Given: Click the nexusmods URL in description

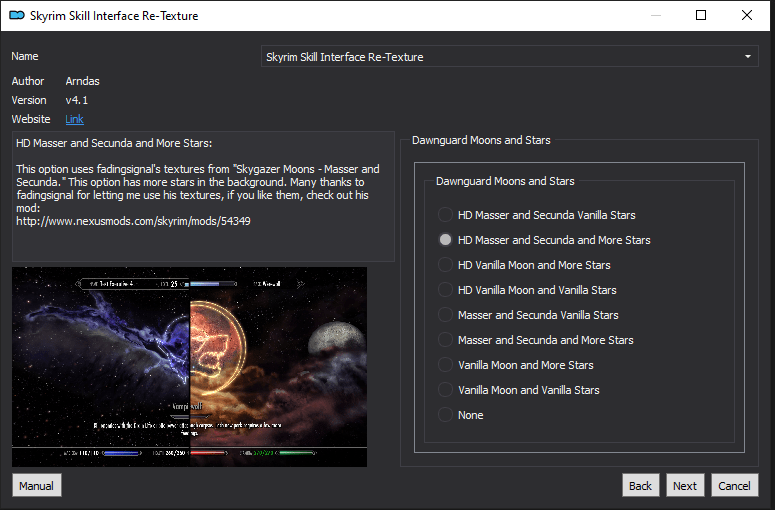Looking at the screenshot, I should (133, 221).
